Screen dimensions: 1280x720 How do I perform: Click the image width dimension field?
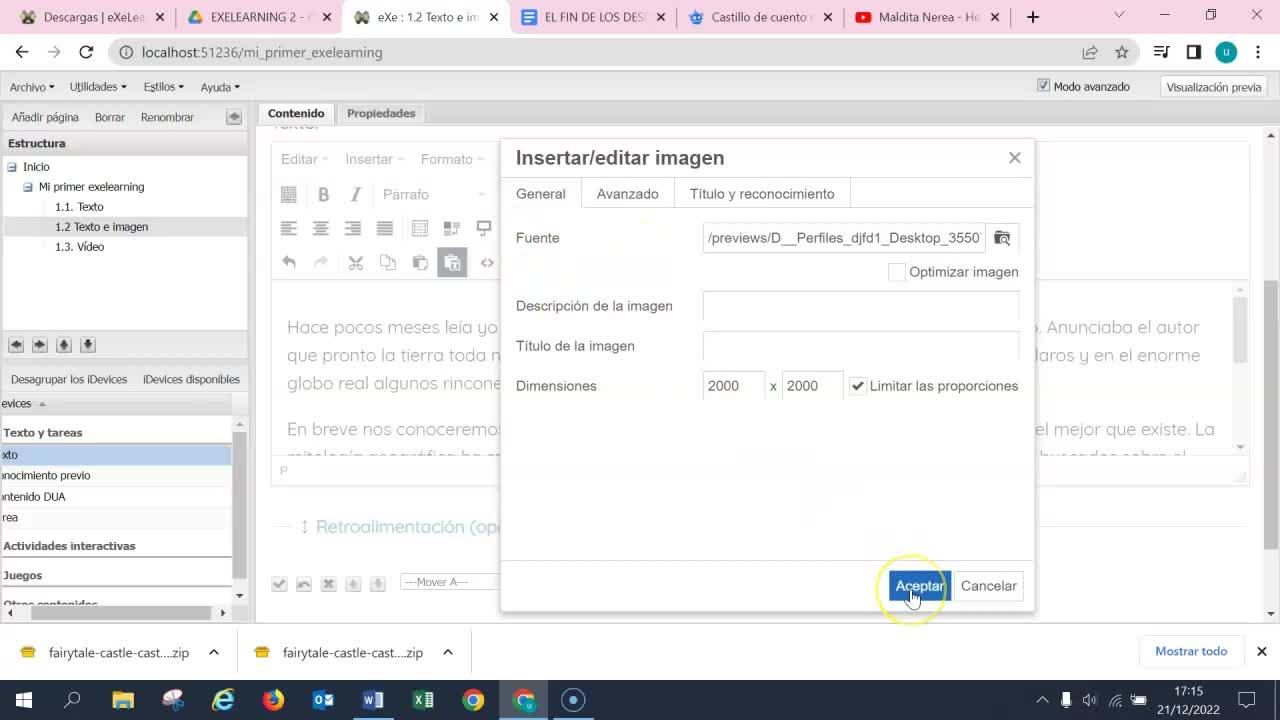point(734,386)
